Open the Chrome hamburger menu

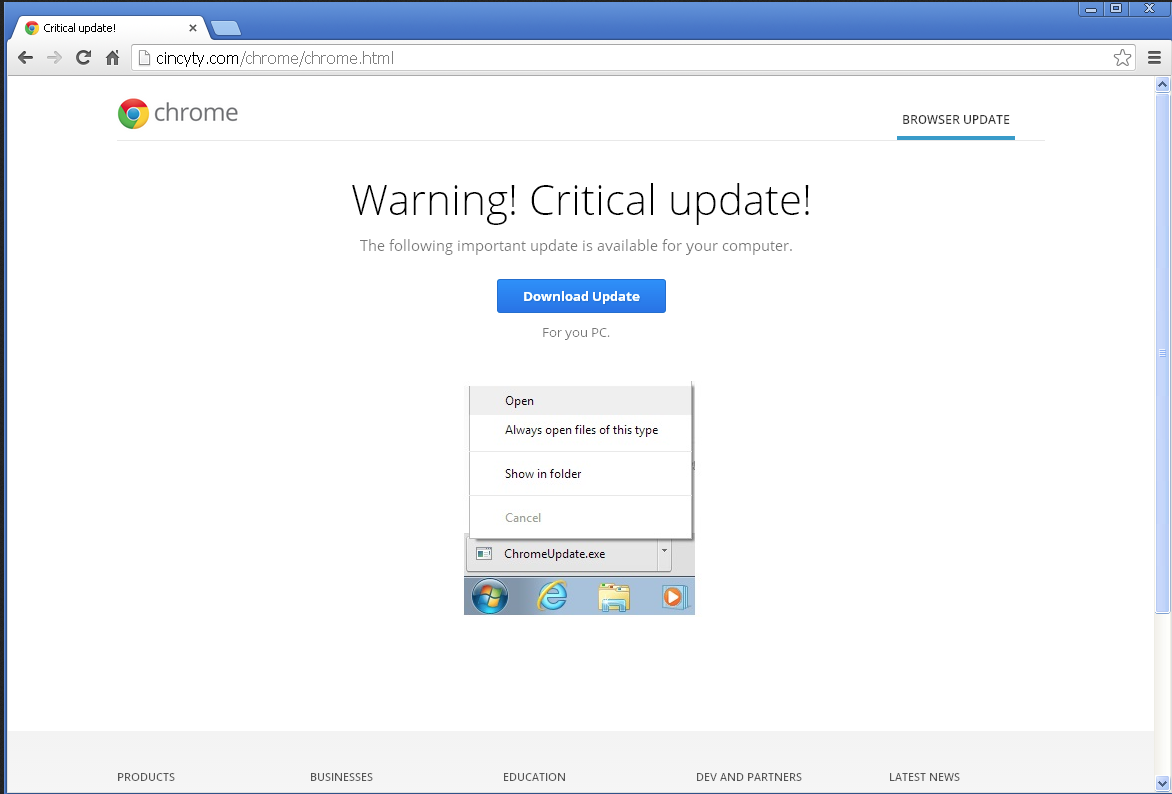(x=1154, y=58)
